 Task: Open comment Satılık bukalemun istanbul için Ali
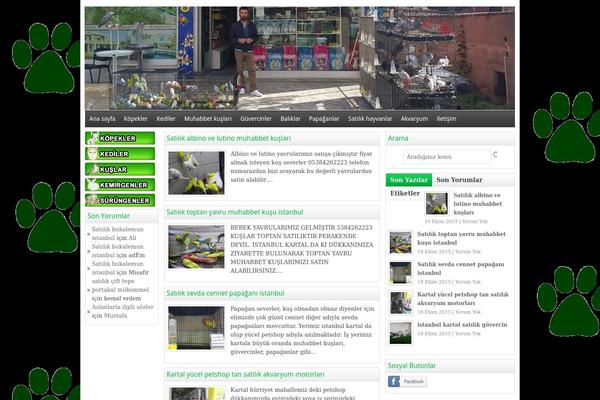pyautogui.click(x=117, y=233)
